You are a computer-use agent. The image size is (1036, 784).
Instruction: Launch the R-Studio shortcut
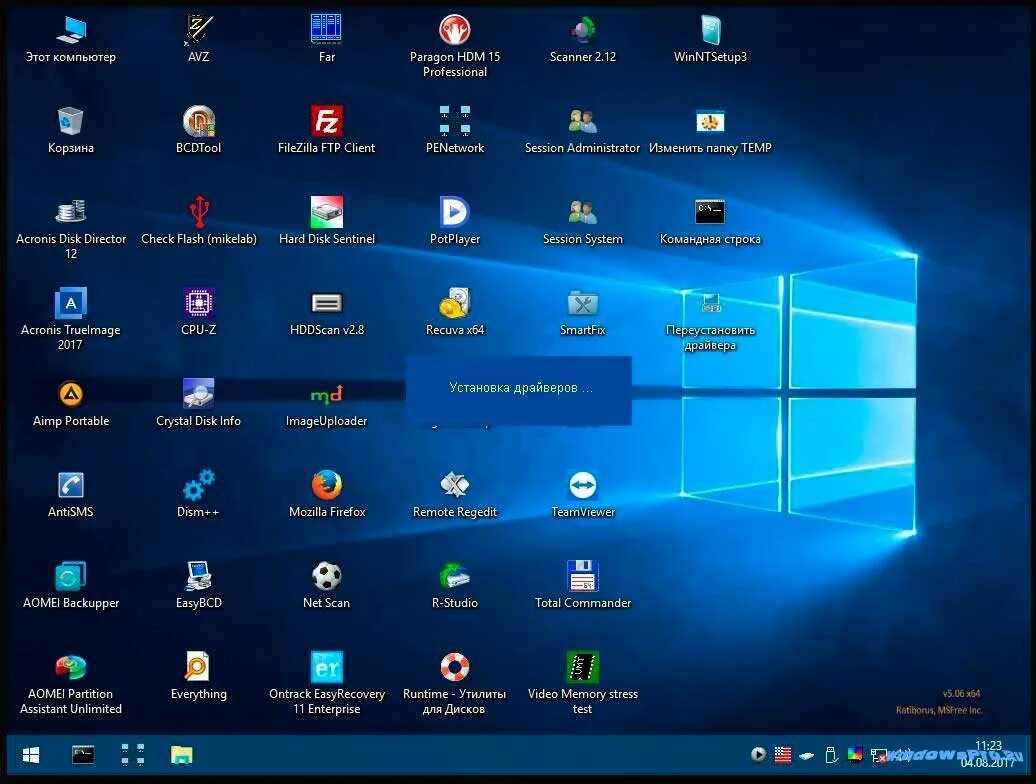(x=455, y=585)
